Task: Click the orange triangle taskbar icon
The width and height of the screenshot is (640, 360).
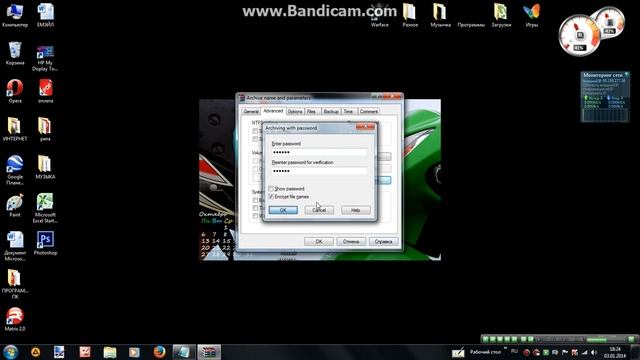Action: 36,352
